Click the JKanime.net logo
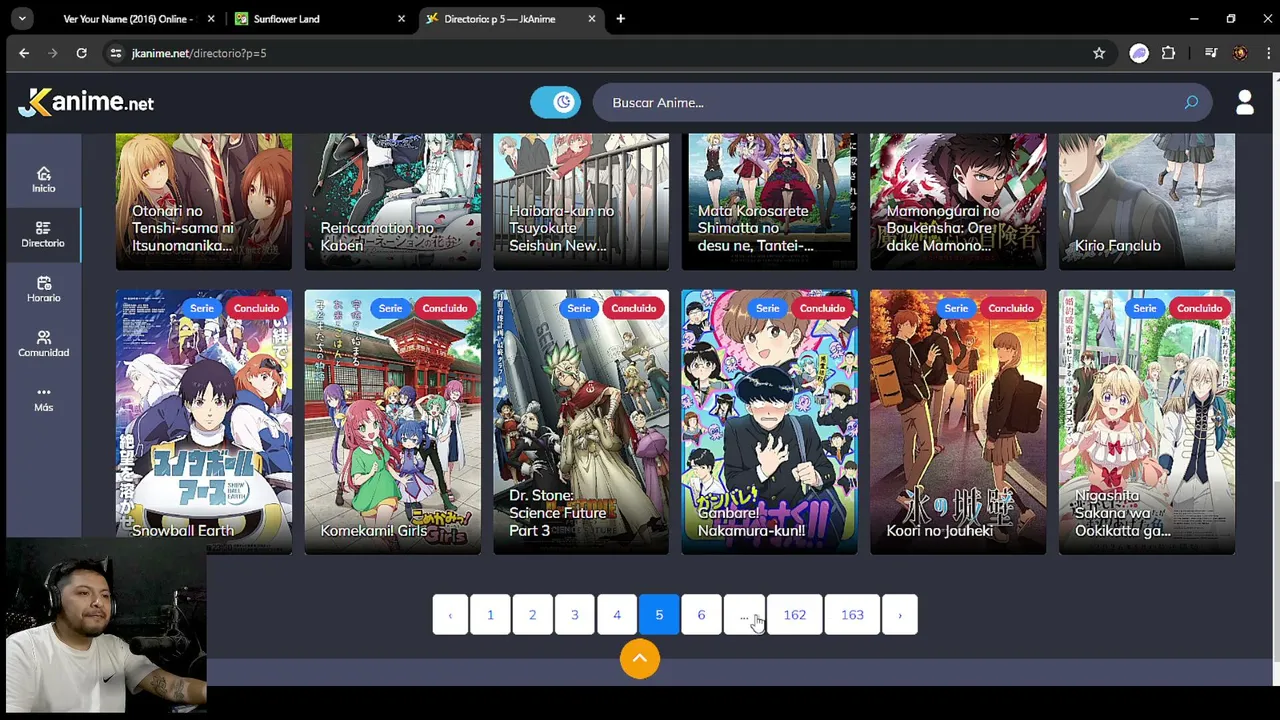 click(x=86, y=102)
